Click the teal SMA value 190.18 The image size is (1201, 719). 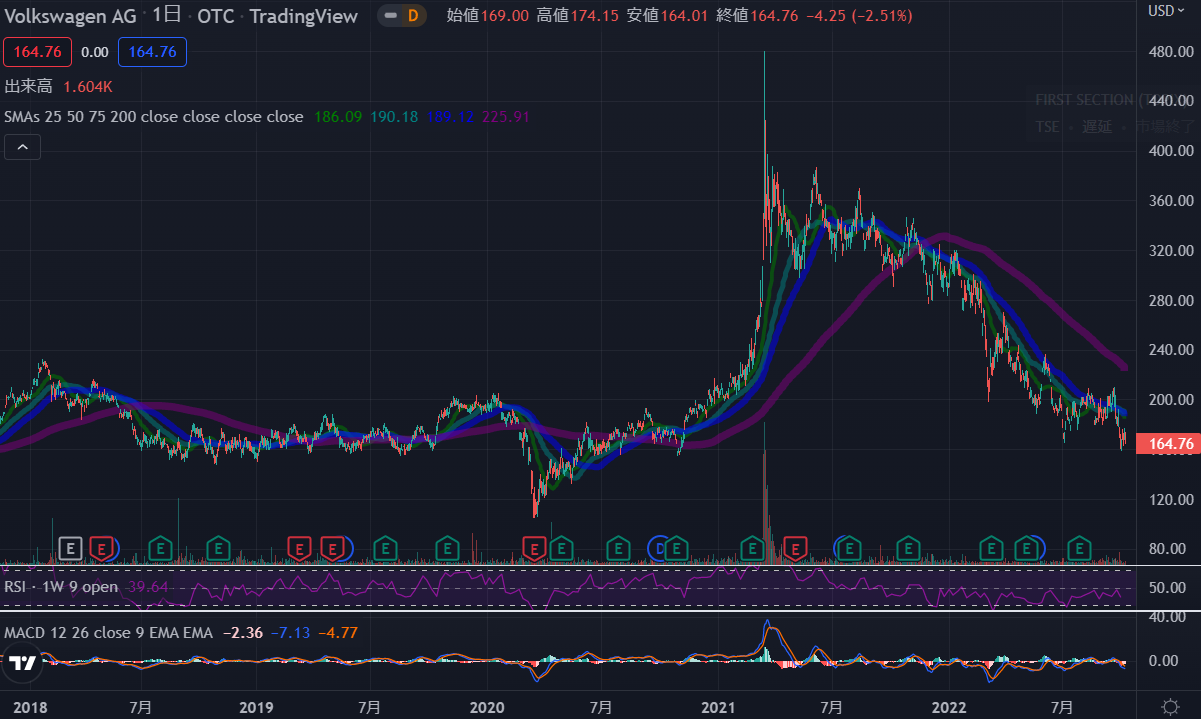click(x=394, y=116)
